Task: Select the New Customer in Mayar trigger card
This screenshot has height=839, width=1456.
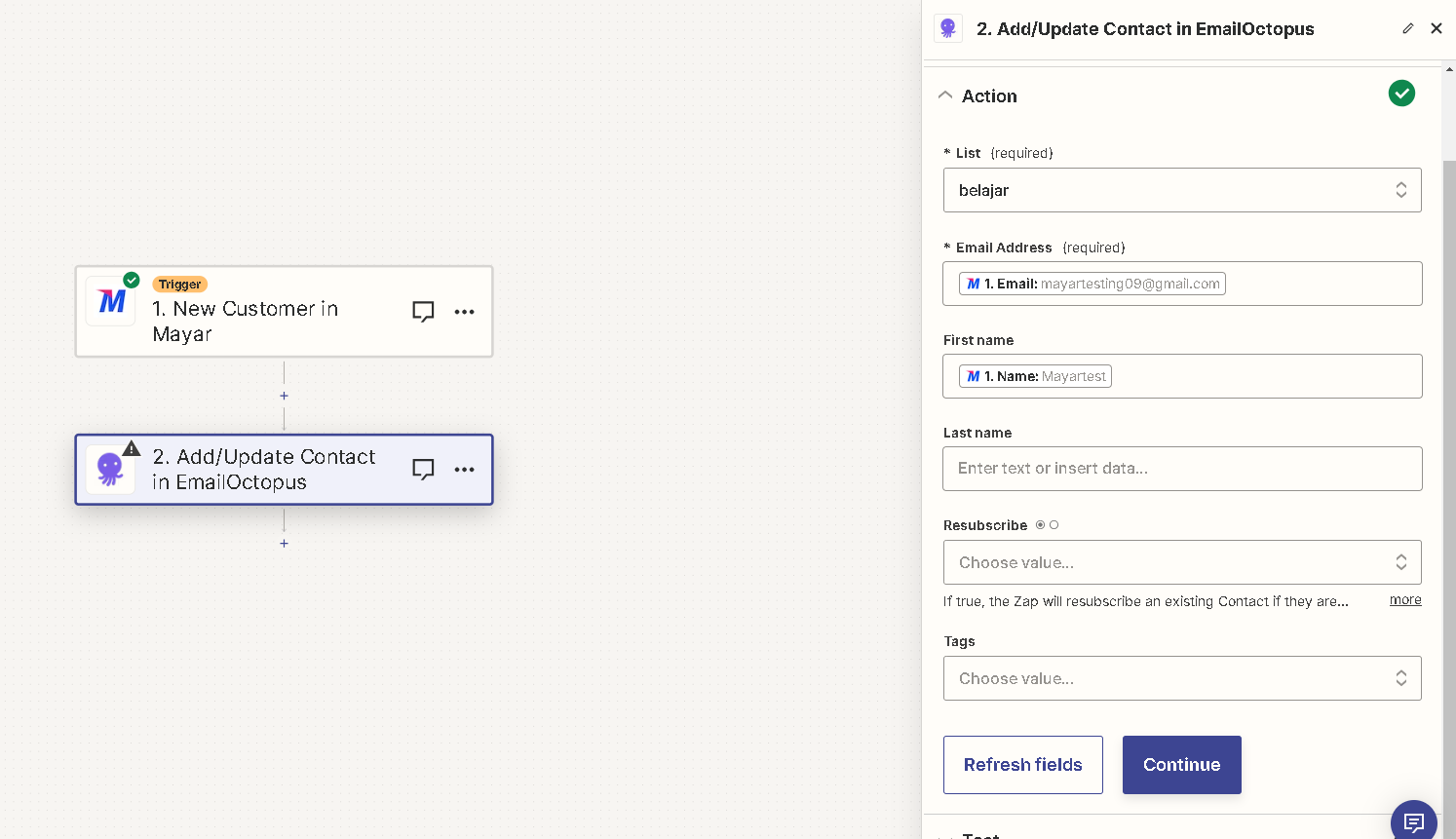Action: [x=284, y=312]
